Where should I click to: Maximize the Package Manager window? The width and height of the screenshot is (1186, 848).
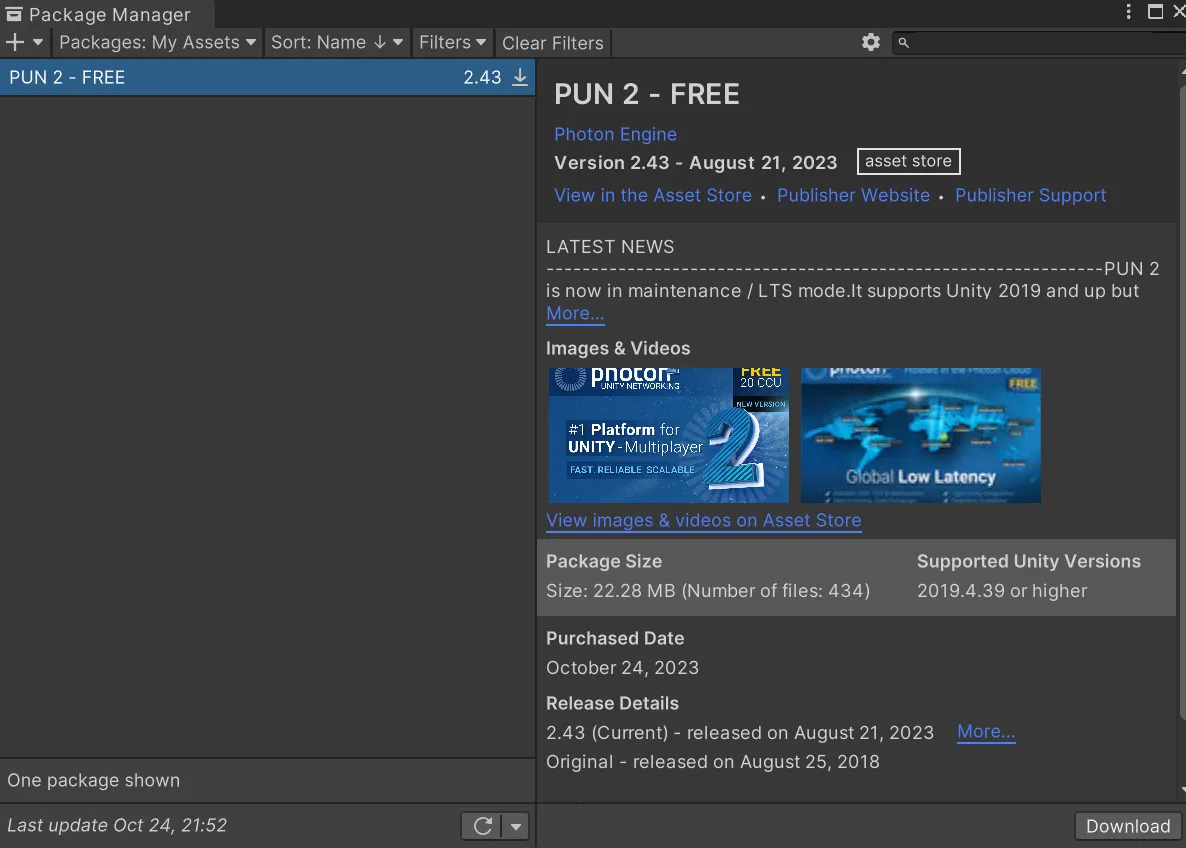(x=1155, y=11)
